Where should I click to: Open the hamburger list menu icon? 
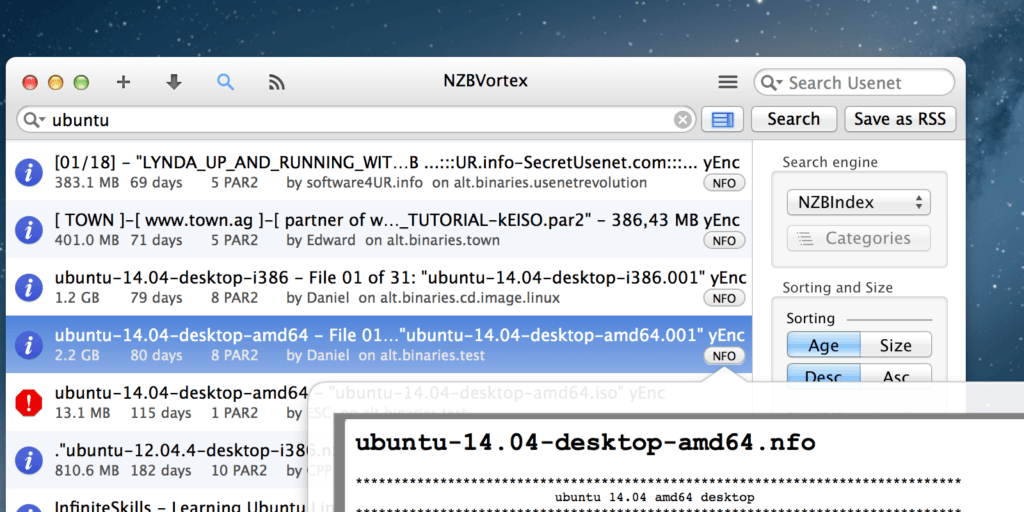tap(728, 83)
